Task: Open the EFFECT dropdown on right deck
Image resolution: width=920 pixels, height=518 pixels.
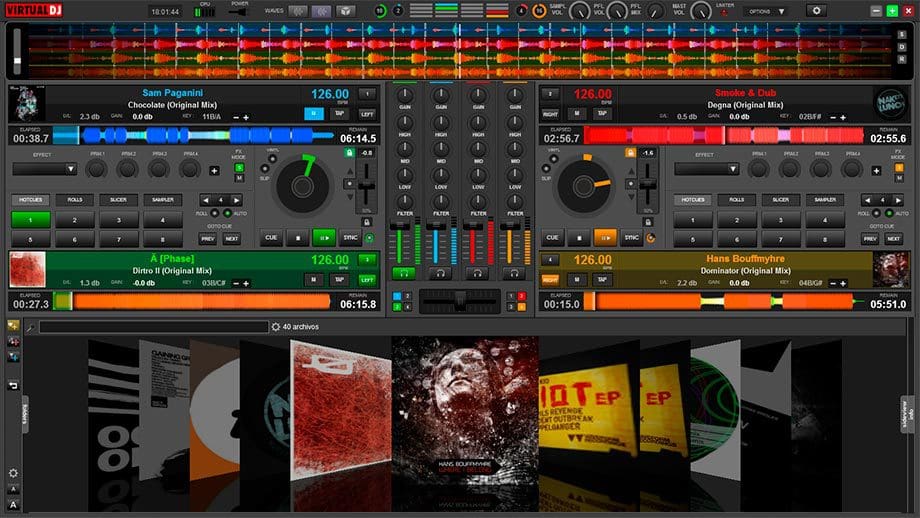Action: coord(706,169)
